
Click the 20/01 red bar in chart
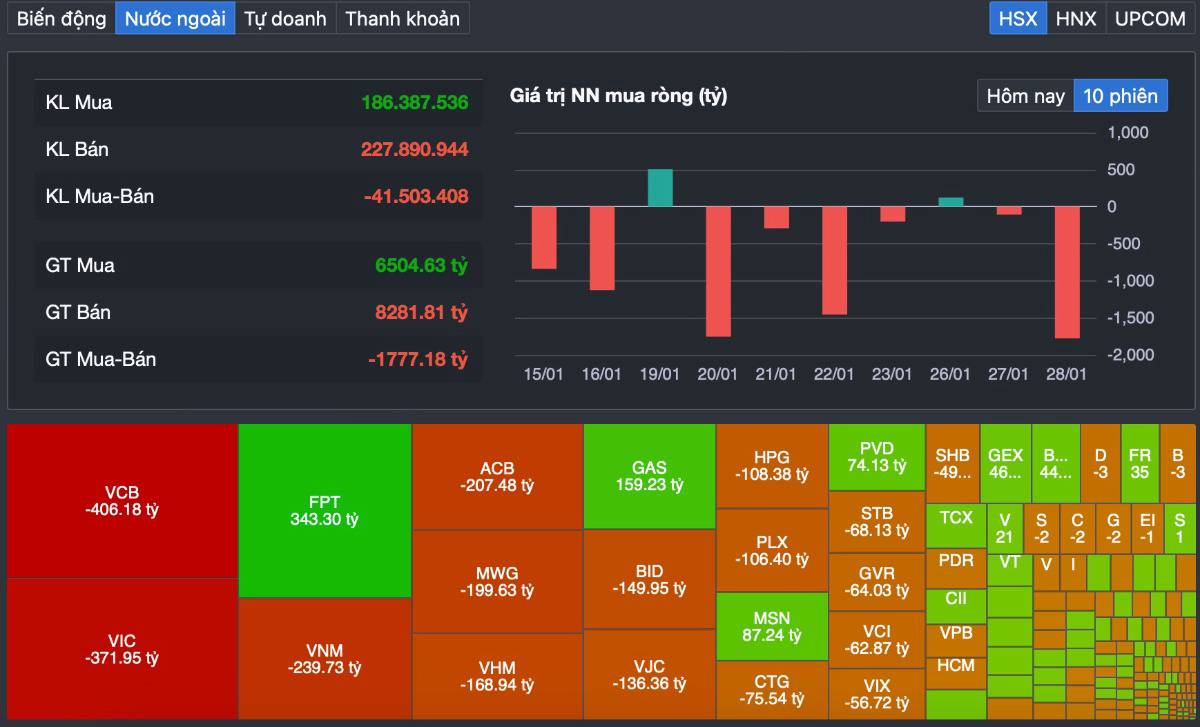coord(718,271)
